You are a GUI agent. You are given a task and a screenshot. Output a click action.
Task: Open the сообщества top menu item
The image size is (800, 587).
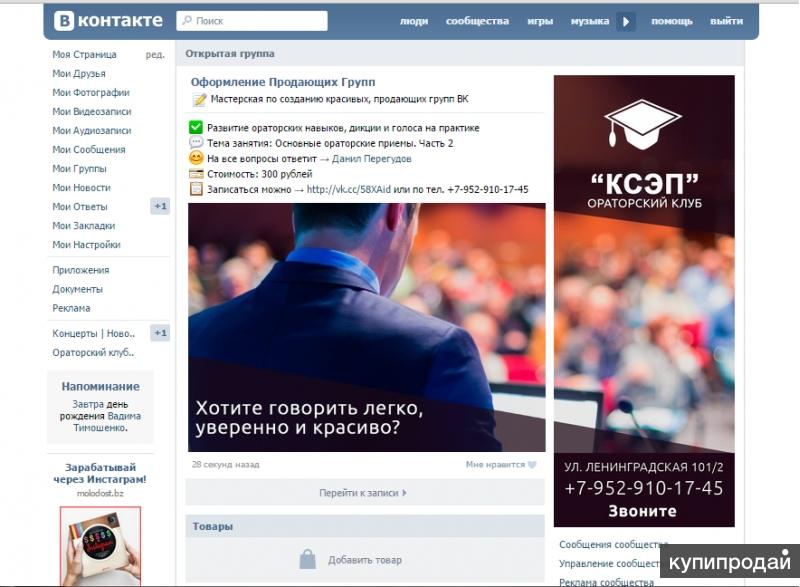click(477, 21)
